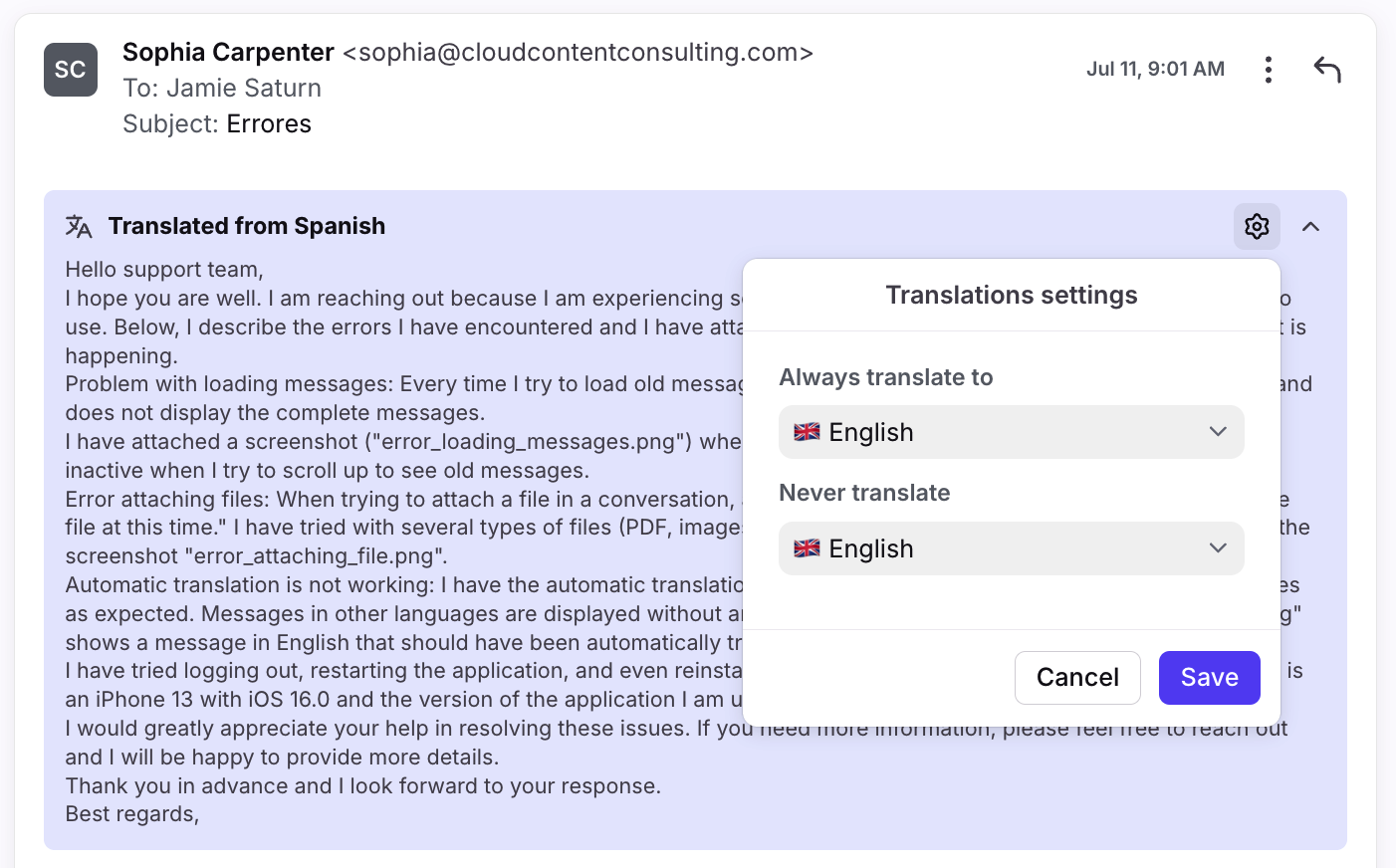Click sender name Sophia Carpenter

coord(228,52)
